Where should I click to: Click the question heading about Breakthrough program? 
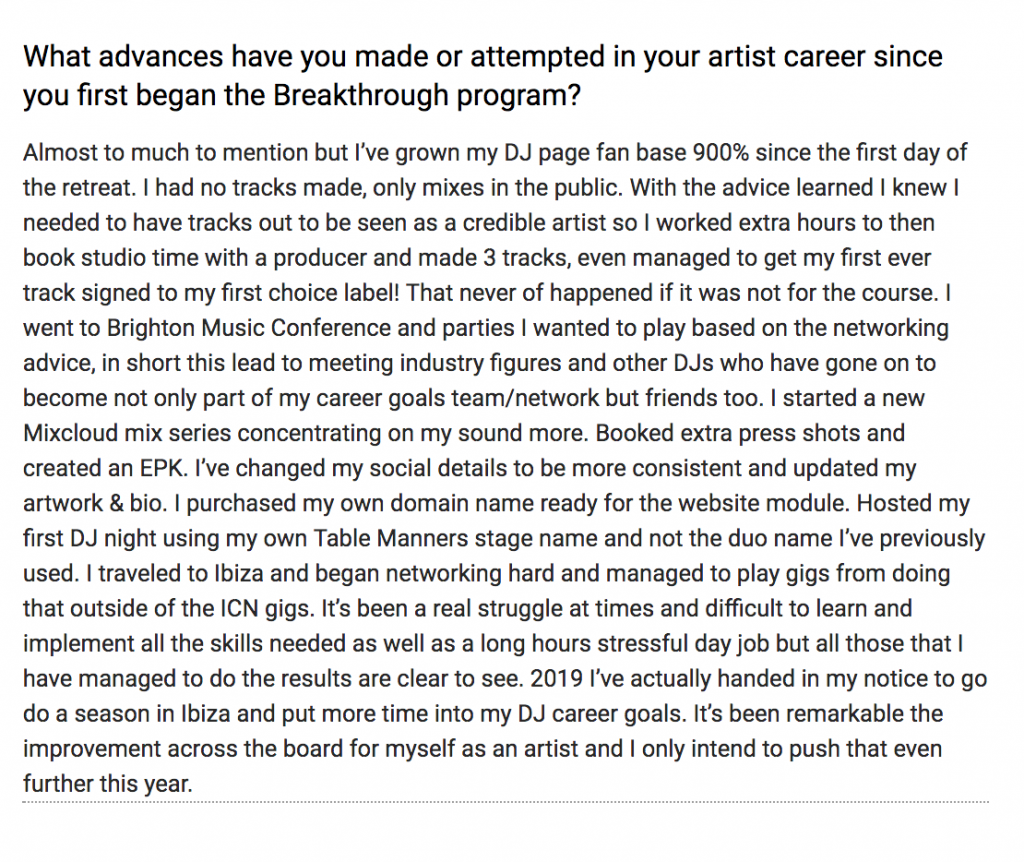click(x=483, y=76)
